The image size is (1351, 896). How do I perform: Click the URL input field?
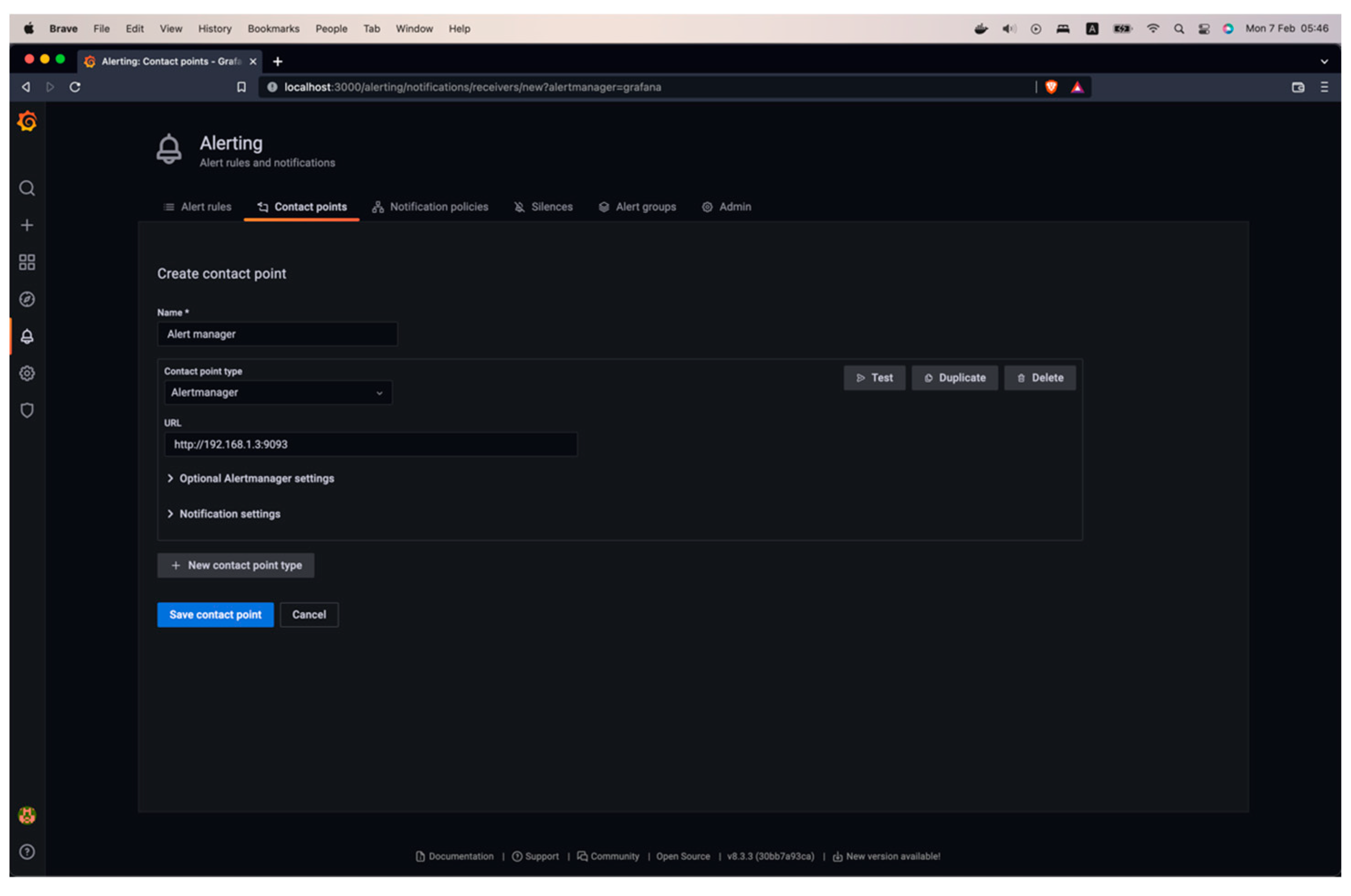[x=371, y=444]
